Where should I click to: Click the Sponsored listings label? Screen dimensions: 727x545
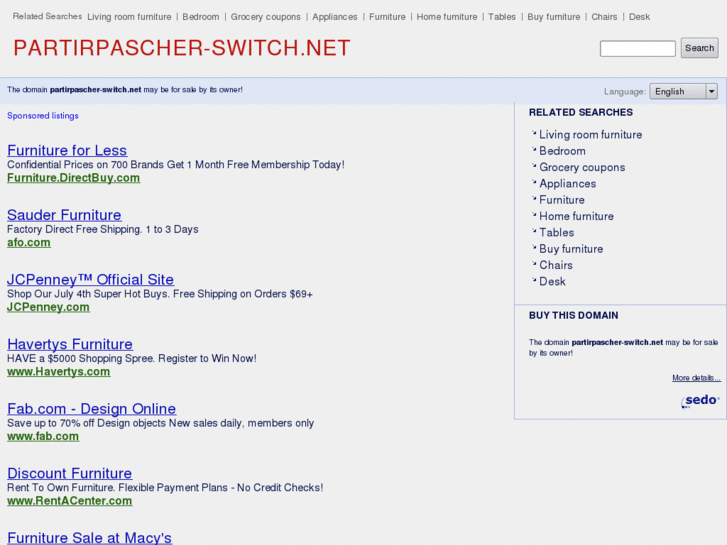click(x=43, y=115)
